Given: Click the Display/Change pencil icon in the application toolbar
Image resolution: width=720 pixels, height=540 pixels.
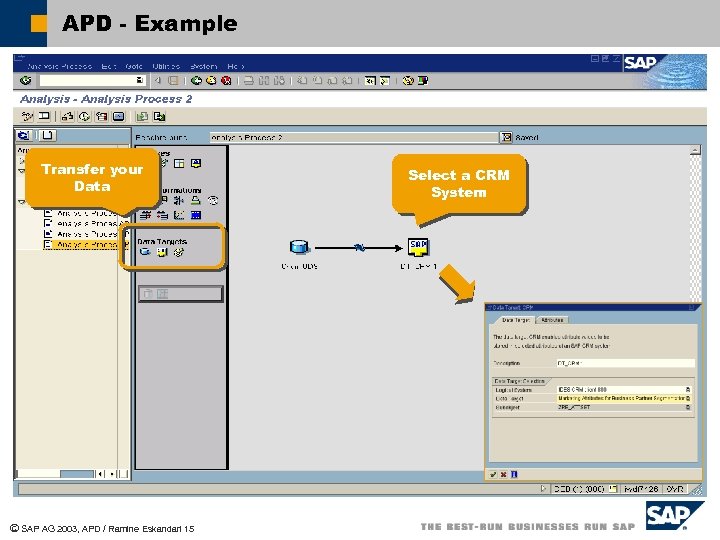Looking at the screenshot, I should (27, 116).
